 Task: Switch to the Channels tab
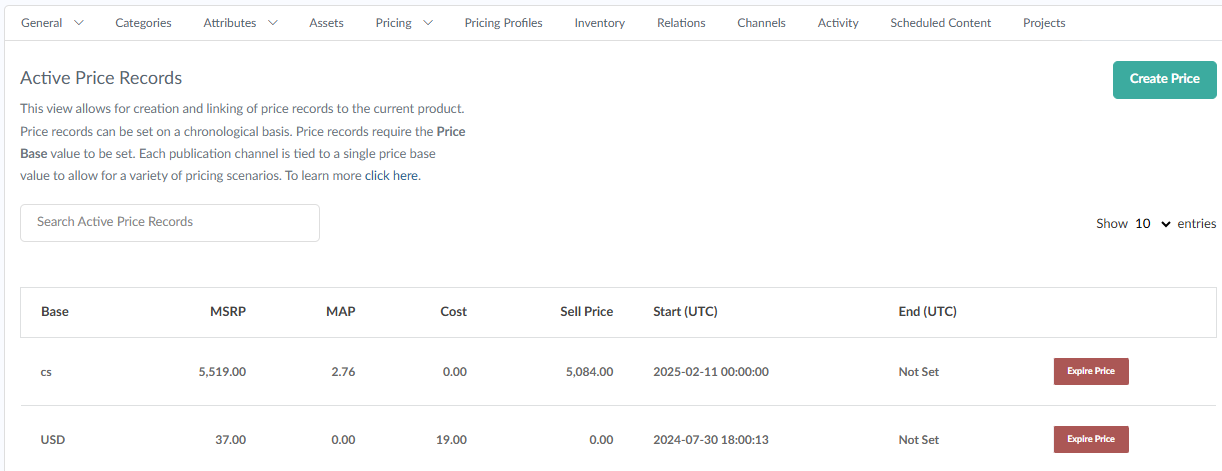click(761, 23)
